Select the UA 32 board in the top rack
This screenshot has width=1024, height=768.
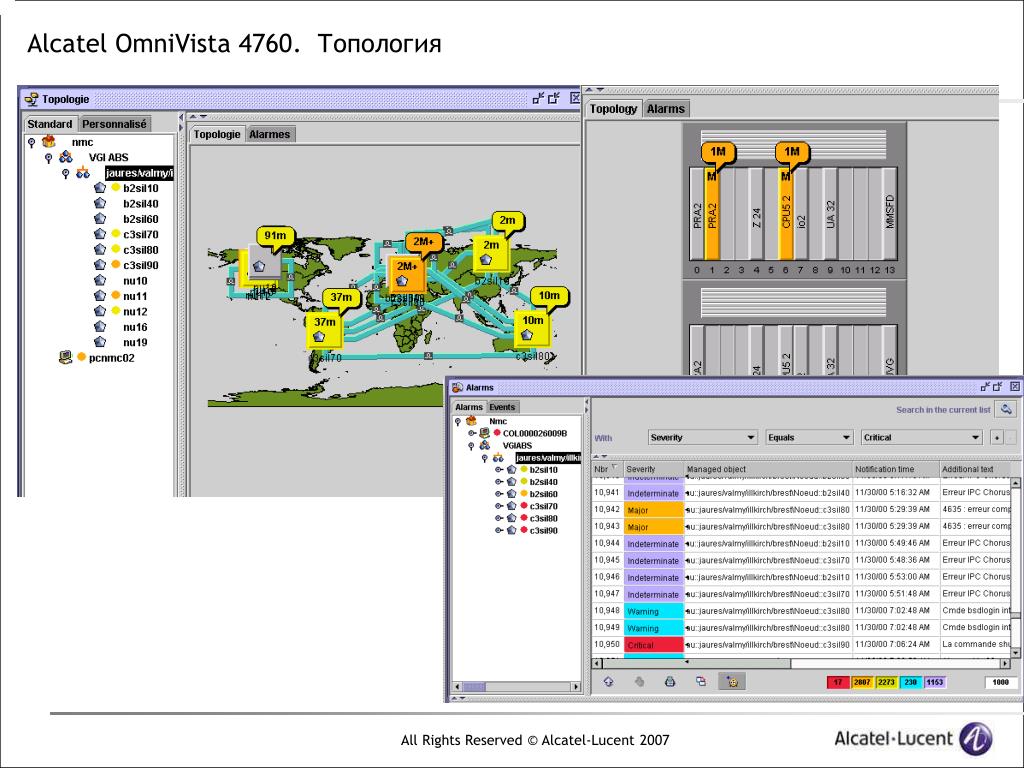click(830, 214)
